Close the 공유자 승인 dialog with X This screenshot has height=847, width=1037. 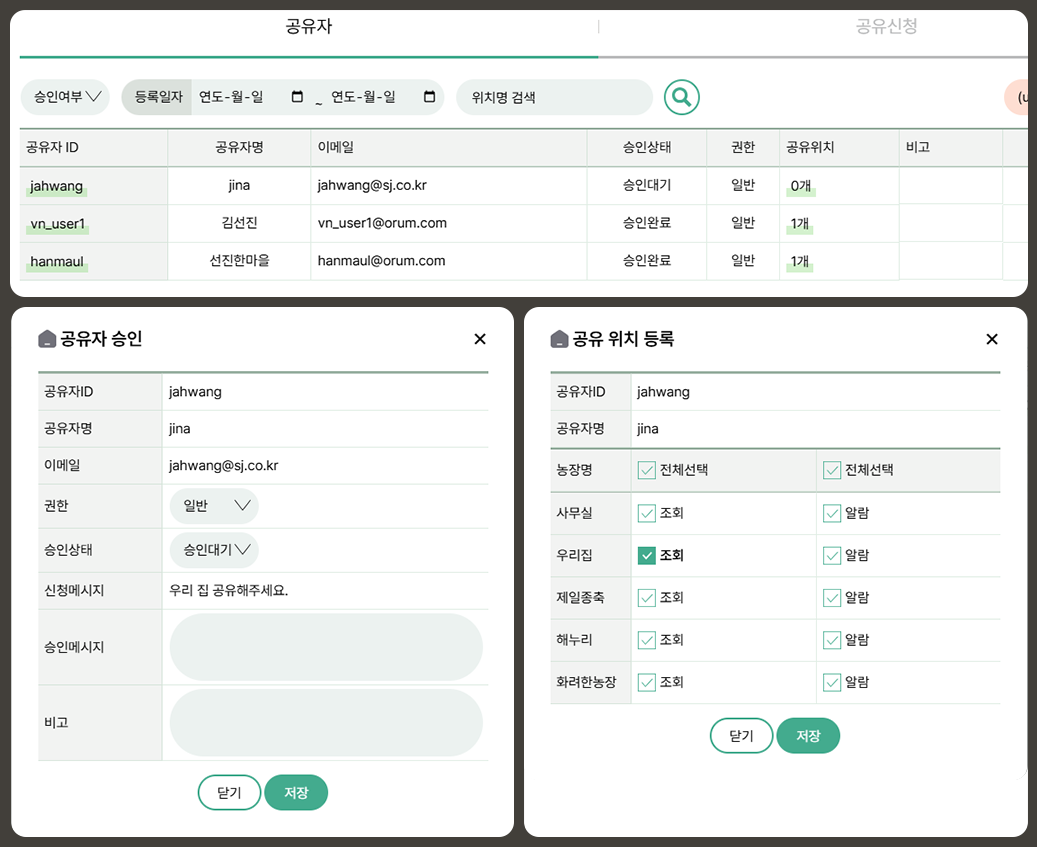click(480, 339)
